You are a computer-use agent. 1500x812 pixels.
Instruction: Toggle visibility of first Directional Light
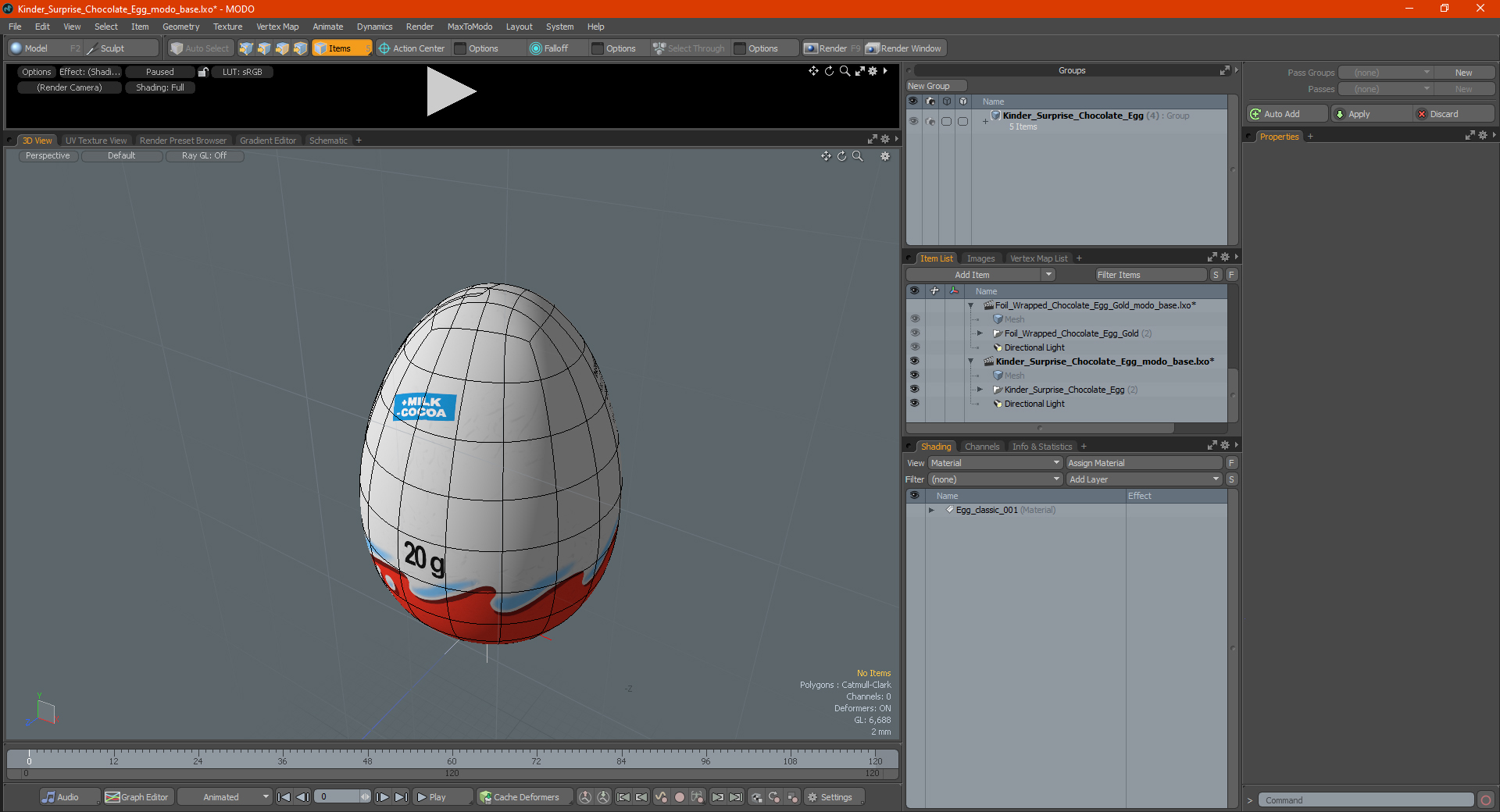tap(915, 347)
